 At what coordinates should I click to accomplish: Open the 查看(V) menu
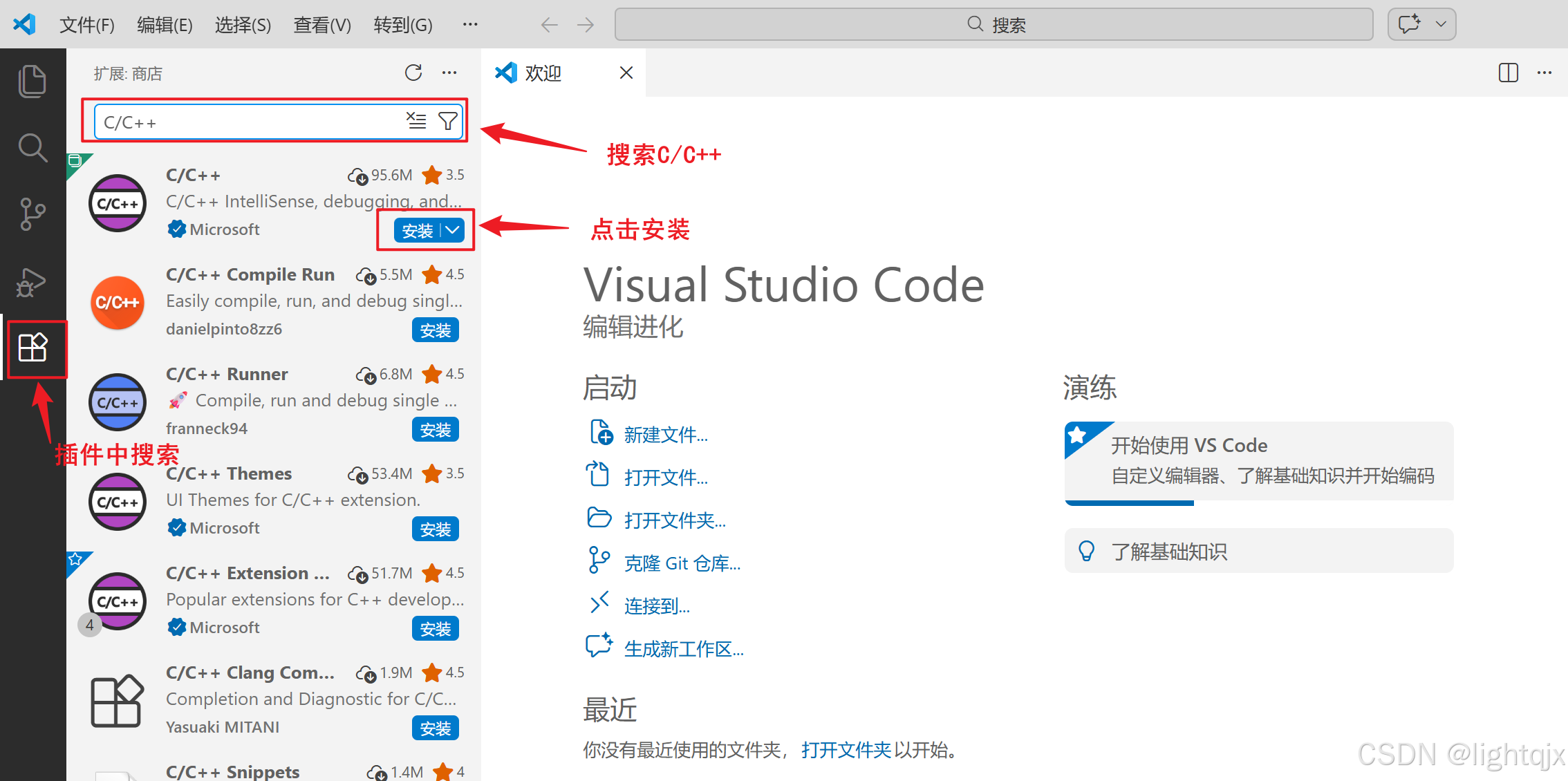pos(322,25)
